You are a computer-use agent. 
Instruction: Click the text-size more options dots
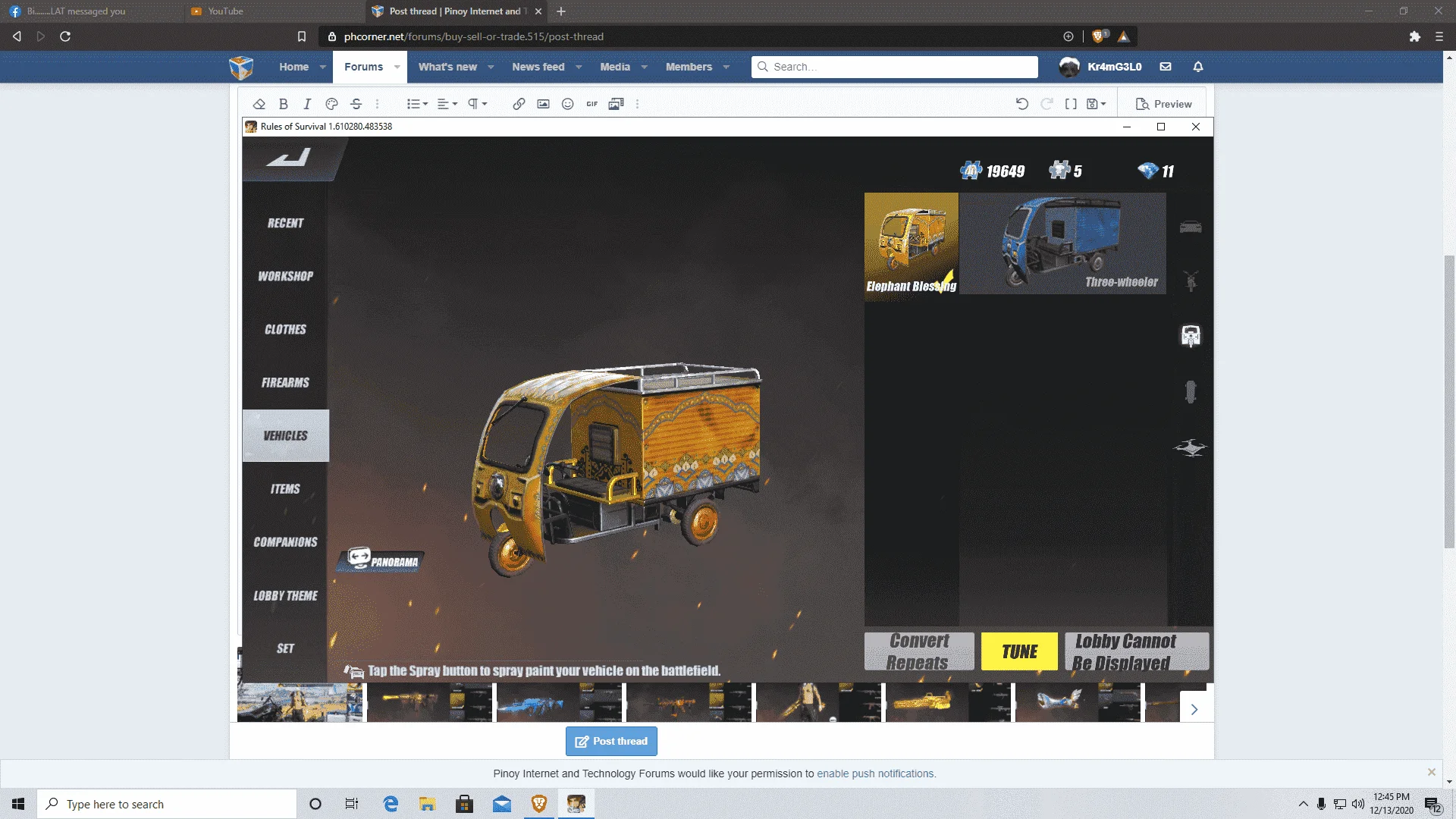[x=377, y=104]
